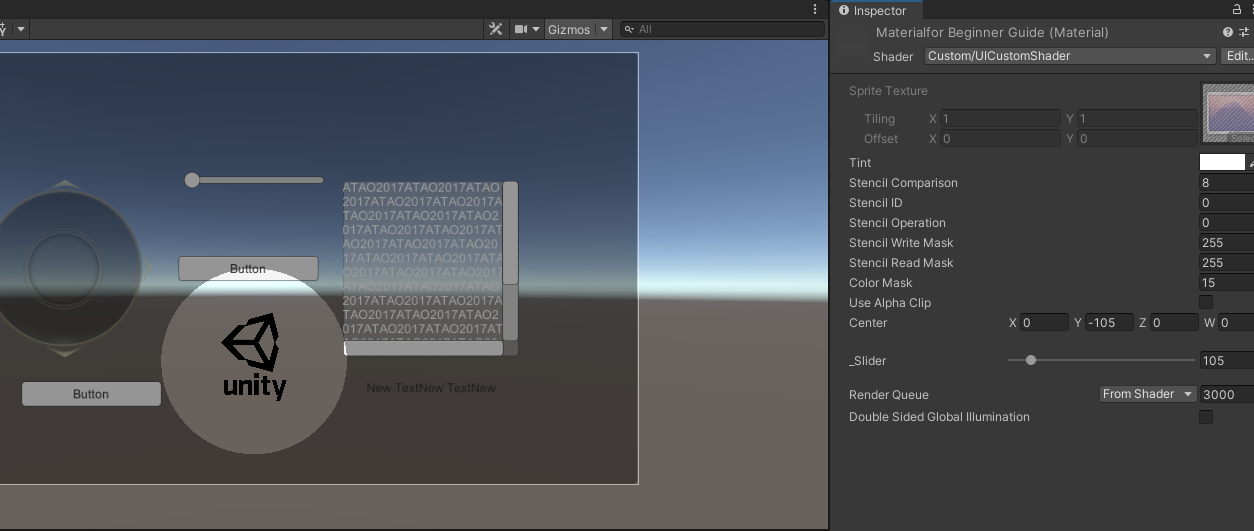The image size is (1254, 531).
Task: Open the Shader dropdown Custom/UICustomShader
Action: tap(1070, 56)
